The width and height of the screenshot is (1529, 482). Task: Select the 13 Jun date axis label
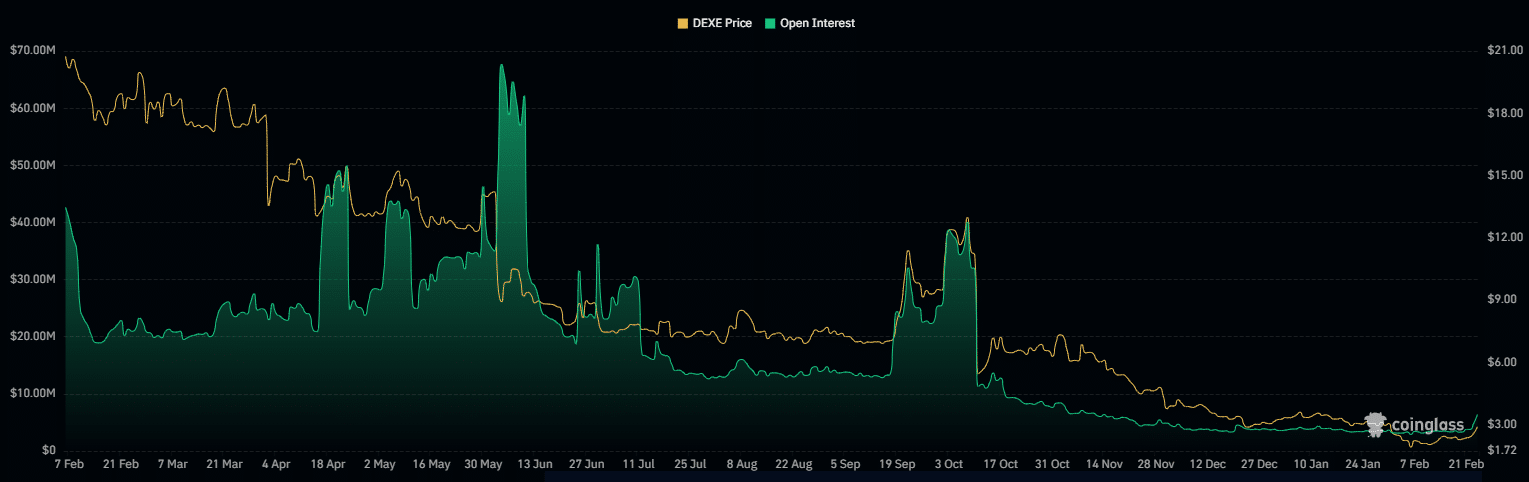click(536, 465)
